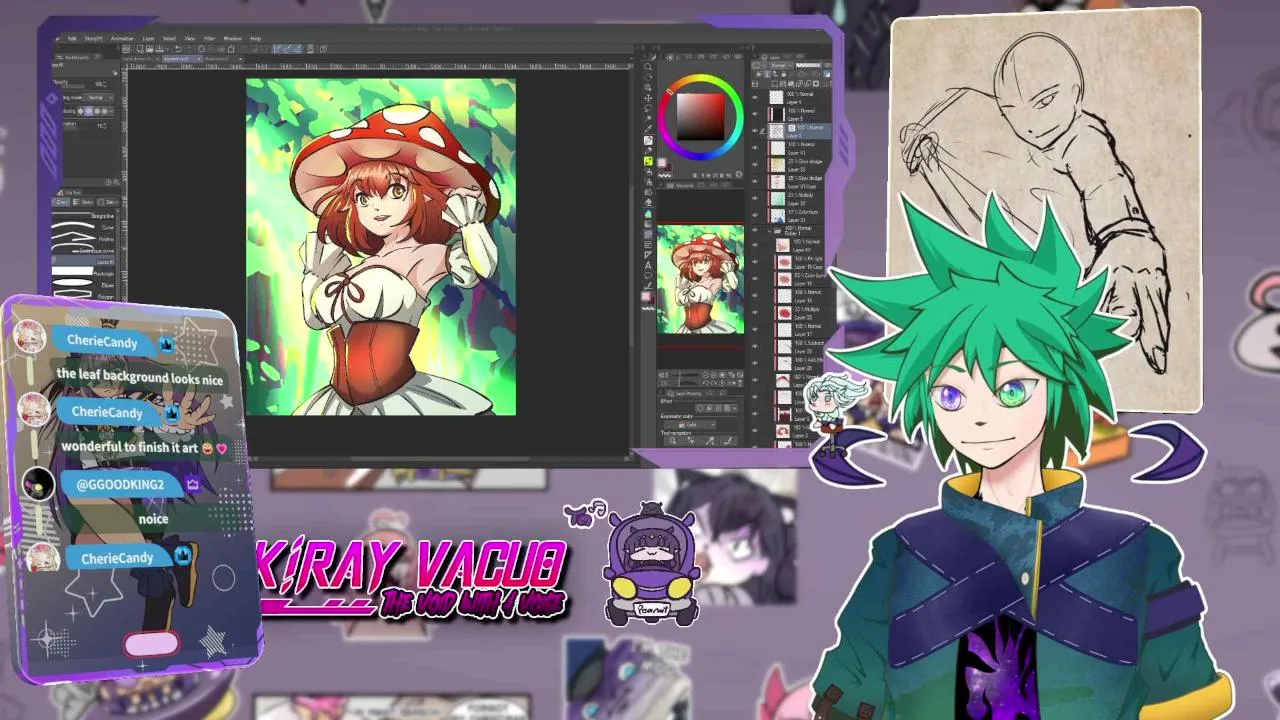Screen dimensions: 1280x720
Task: Select Straight line sub tool
Action: pyautogui.click(x=83, y=216)
